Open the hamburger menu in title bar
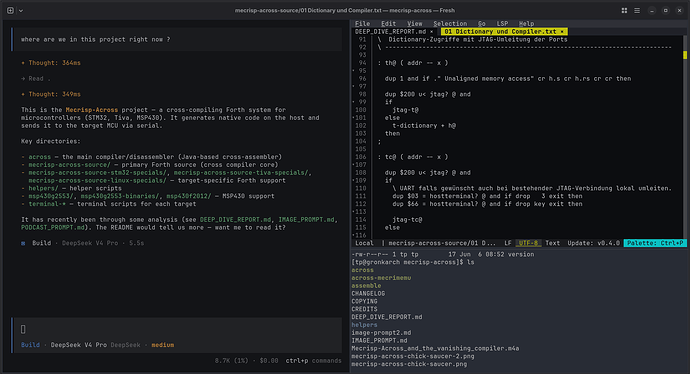690x374 pixels. 637,11
